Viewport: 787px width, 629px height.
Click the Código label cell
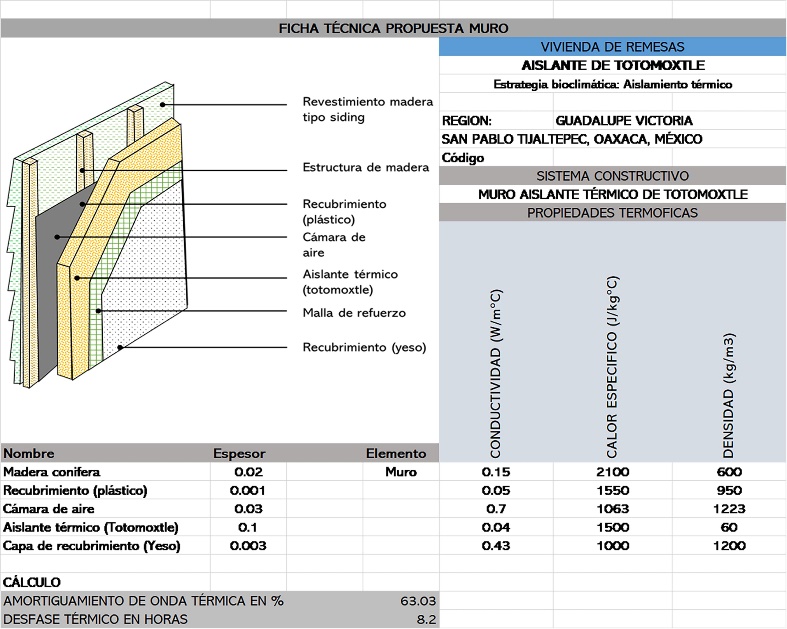pos(463,158)
